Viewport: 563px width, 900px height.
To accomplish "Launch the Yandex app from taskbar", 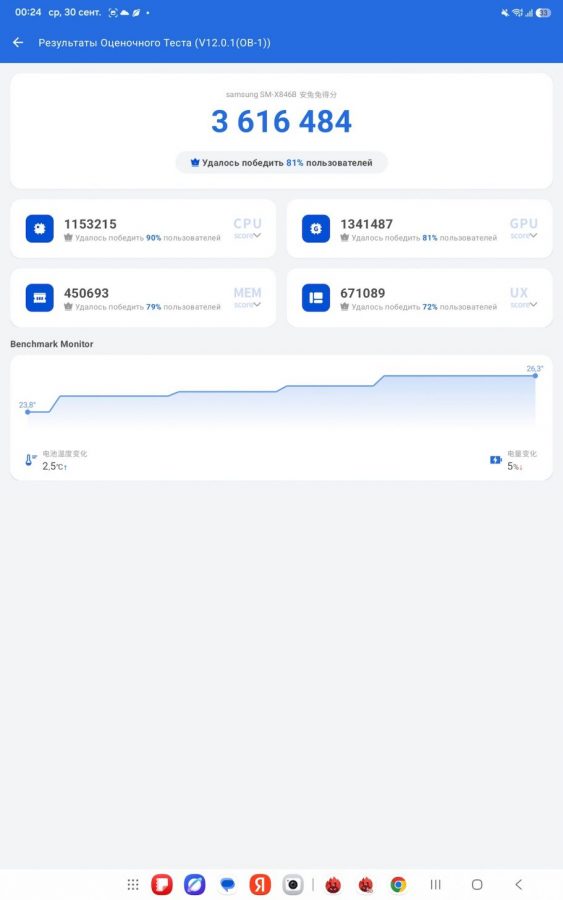I will click(x=260, y=885).
